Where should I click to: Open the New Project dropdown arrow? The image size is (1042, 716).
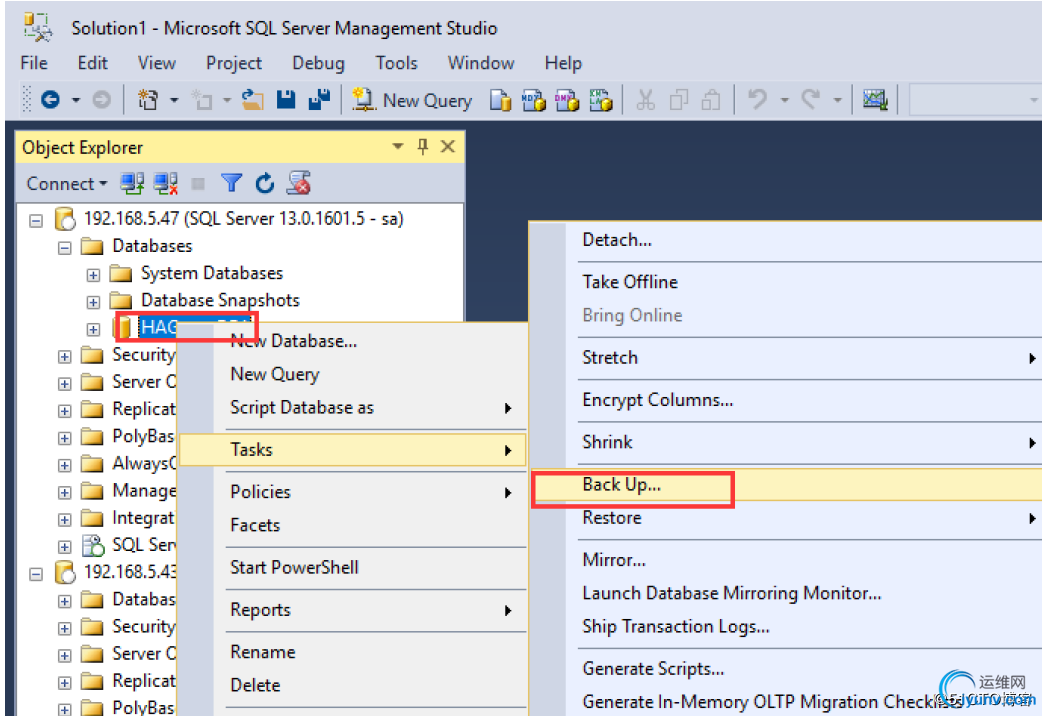pos(174,100)
